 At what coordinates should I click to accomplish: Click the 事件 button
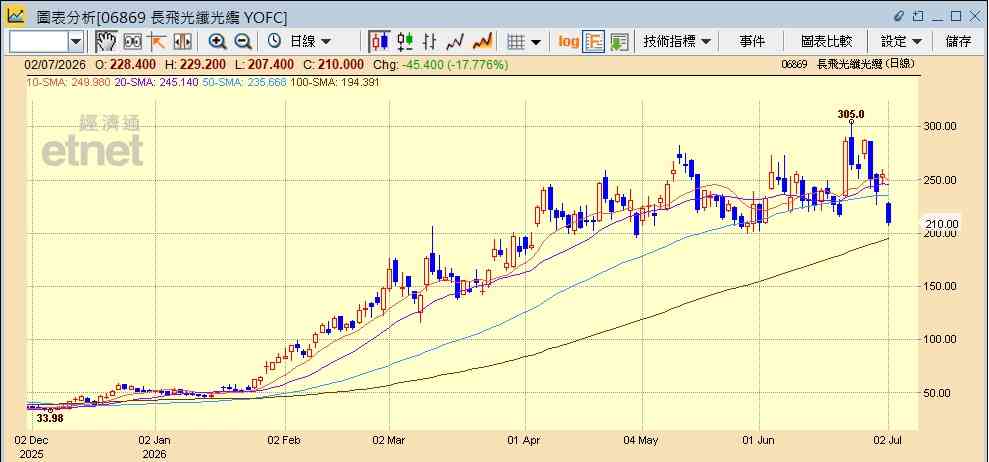[752, 42]
